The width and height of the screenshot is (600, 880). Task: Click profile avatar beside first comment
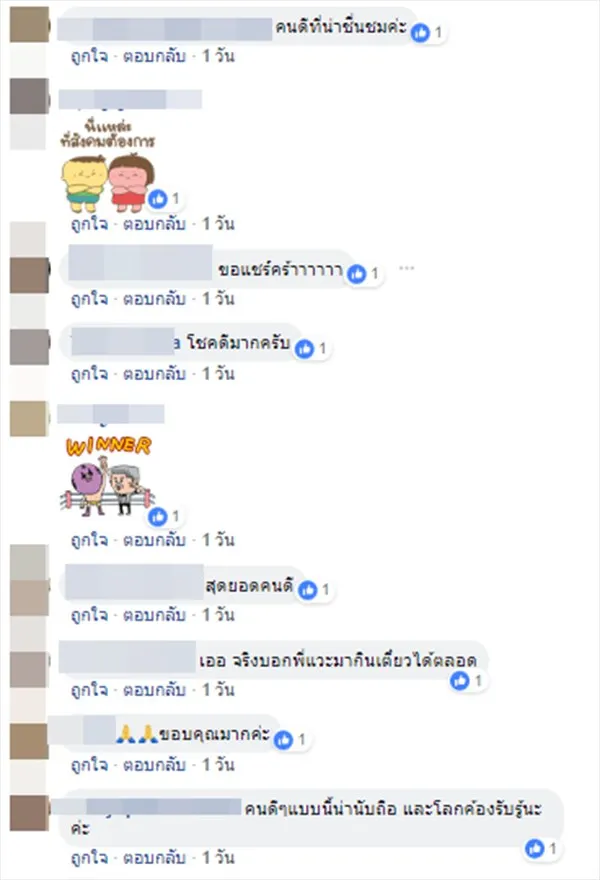pos(29,25)
